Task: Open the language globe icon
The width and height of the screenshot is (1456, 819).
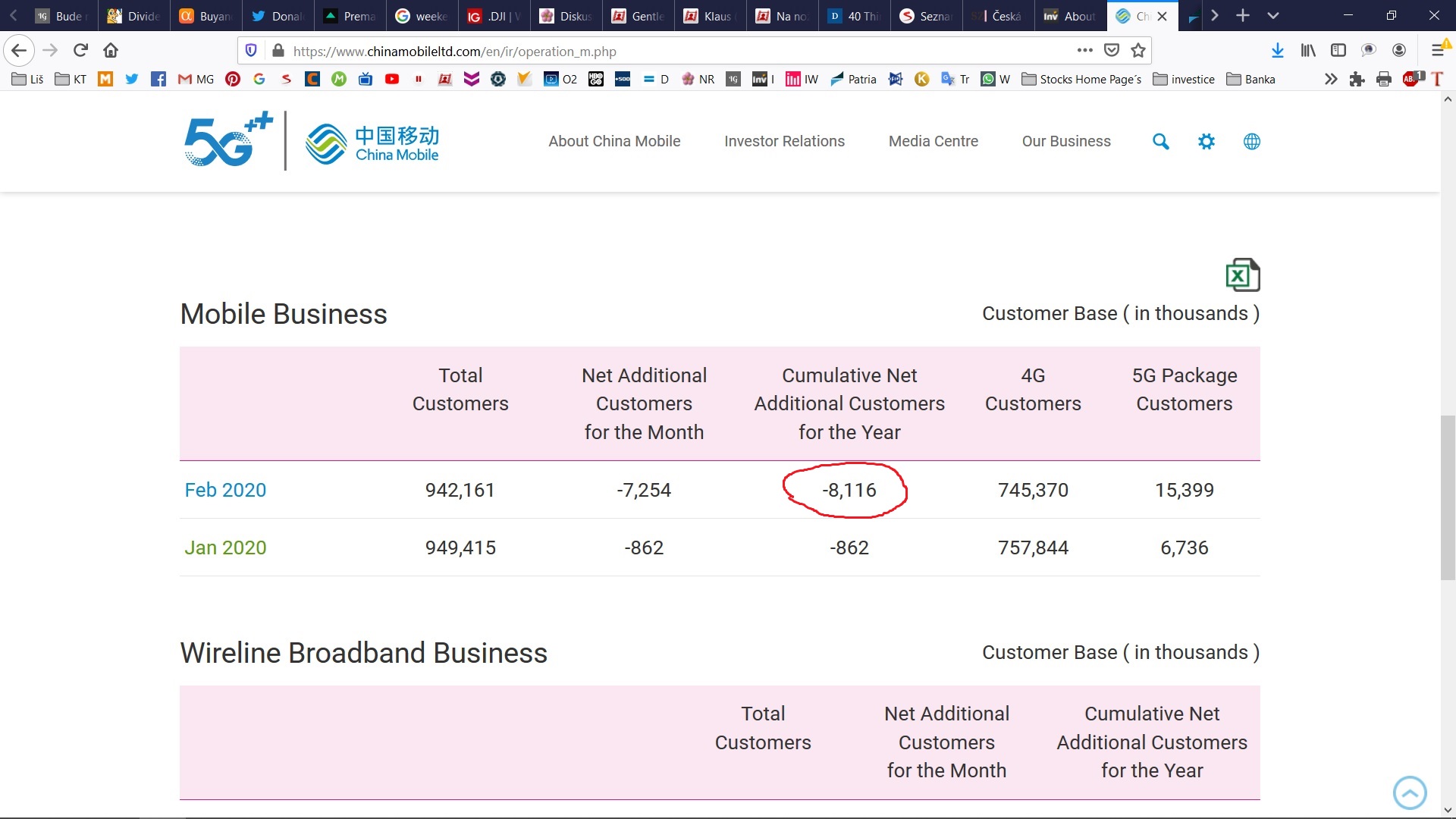Action: [x=1251, y=142]
